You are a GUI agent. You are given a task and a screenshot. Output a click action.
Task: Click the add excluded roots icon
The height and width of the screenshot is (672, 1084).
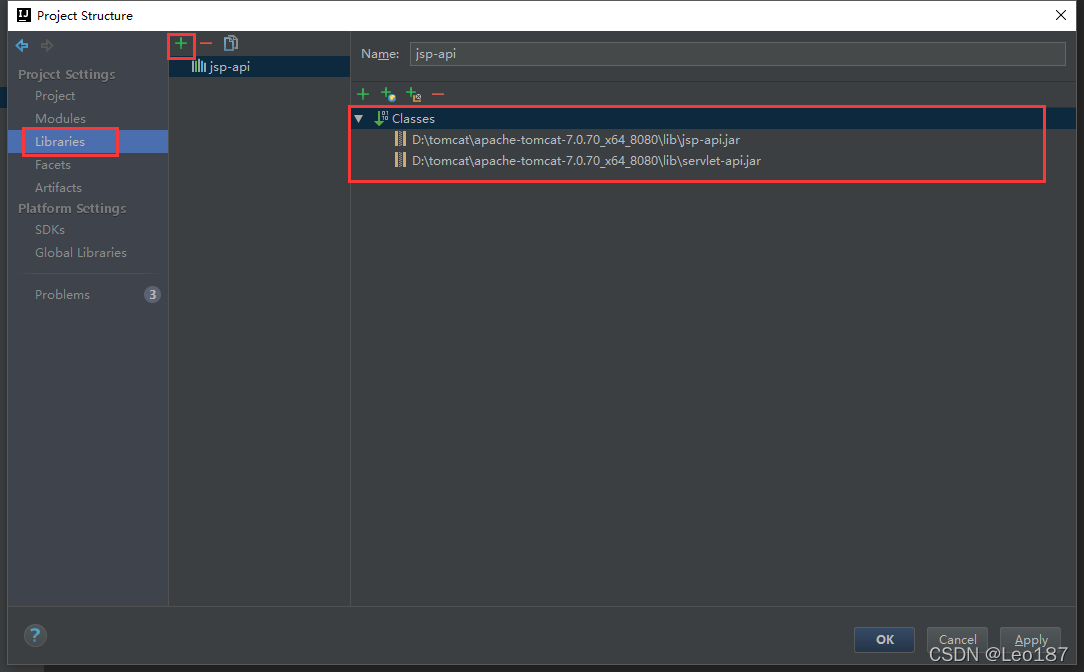pyautogui.click(x=413, y=94)
